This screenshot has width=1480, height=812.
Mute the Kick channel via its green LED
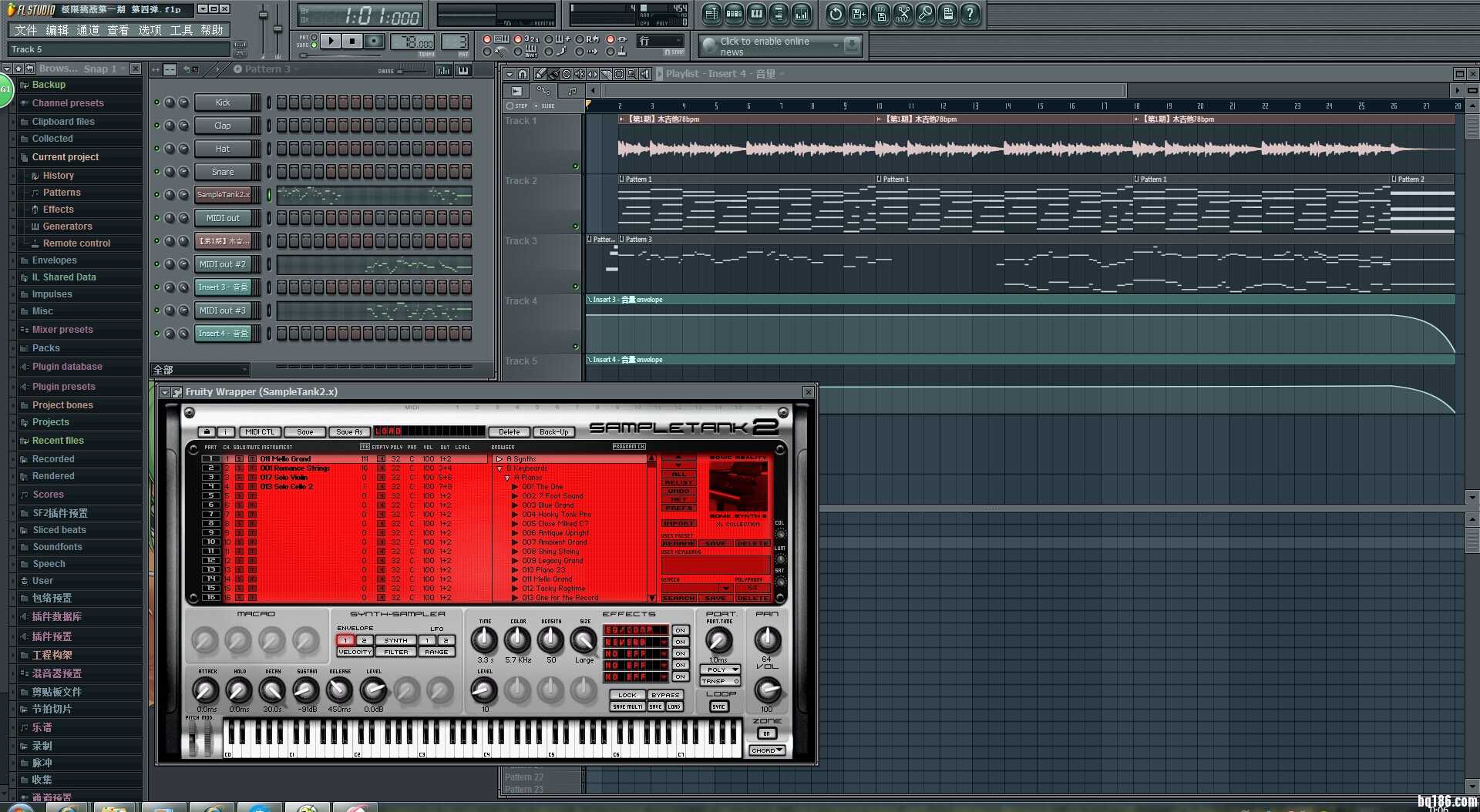157,102
